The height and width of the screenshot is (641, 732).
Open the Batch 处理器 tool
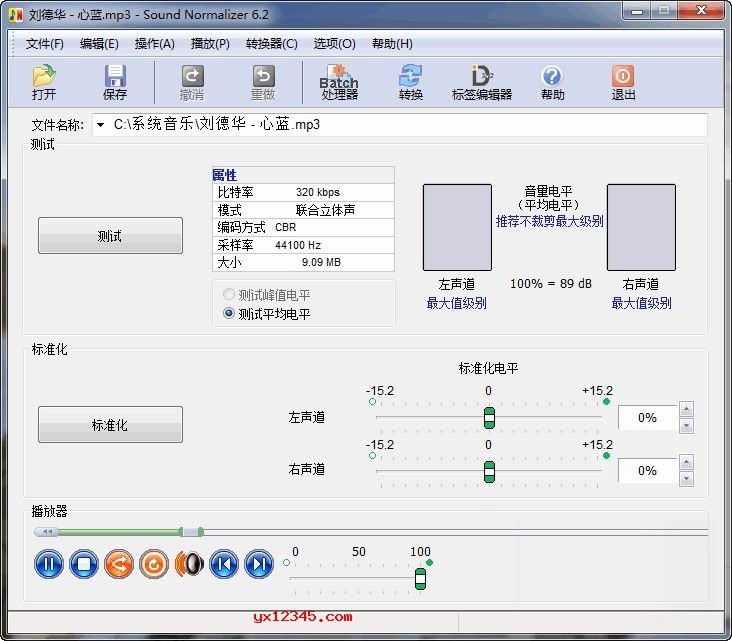[x=339, y=82]
